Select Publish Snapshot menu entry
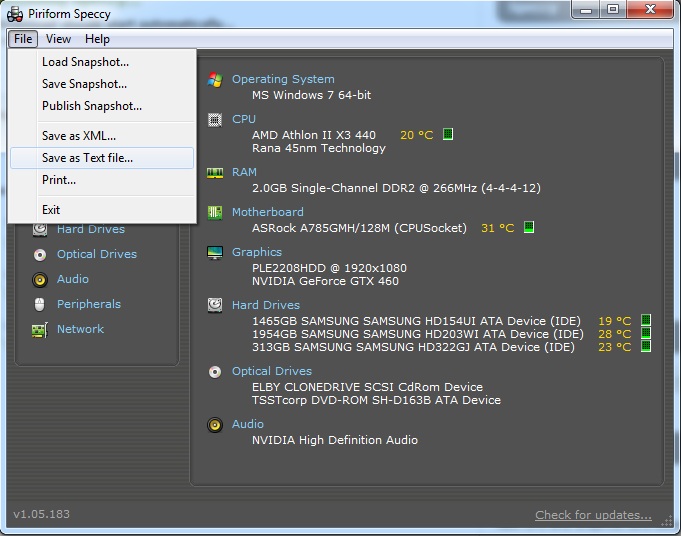The image size is (681, 536). click(x=102, y=106)
